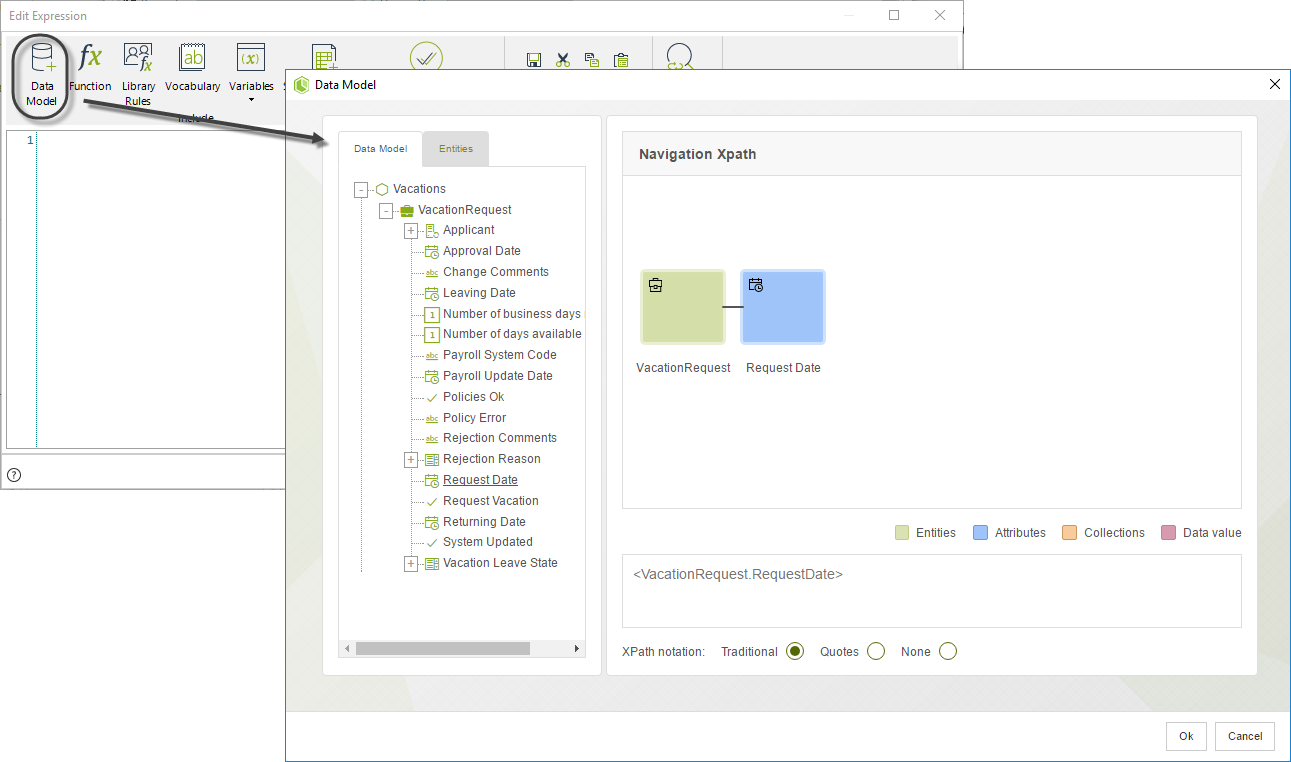Expand the Vacation Leave State node
Viewport: 1291px width, 762px height.
411,564
